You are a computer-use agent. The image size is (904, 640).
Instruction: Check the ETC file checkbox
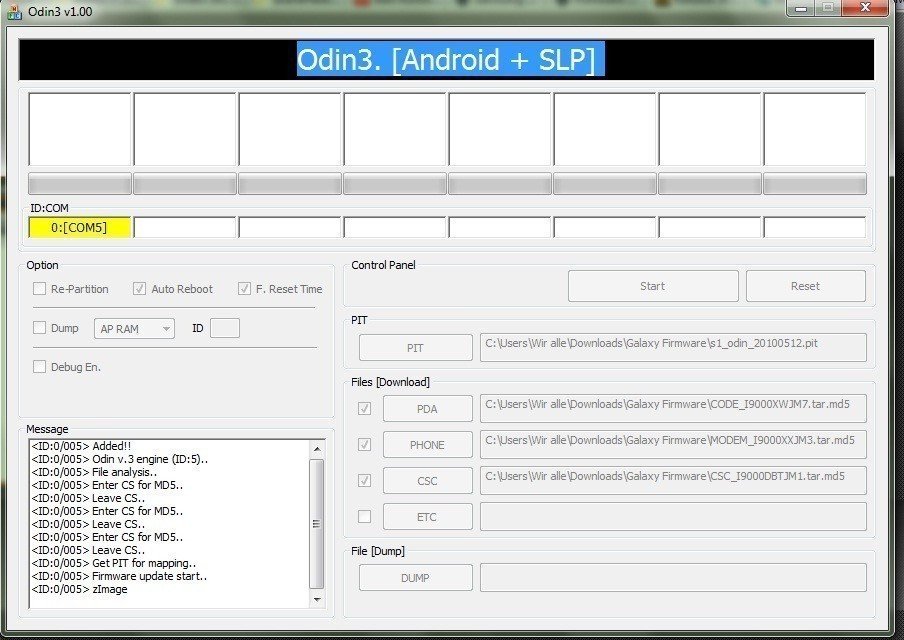point(364,517)
